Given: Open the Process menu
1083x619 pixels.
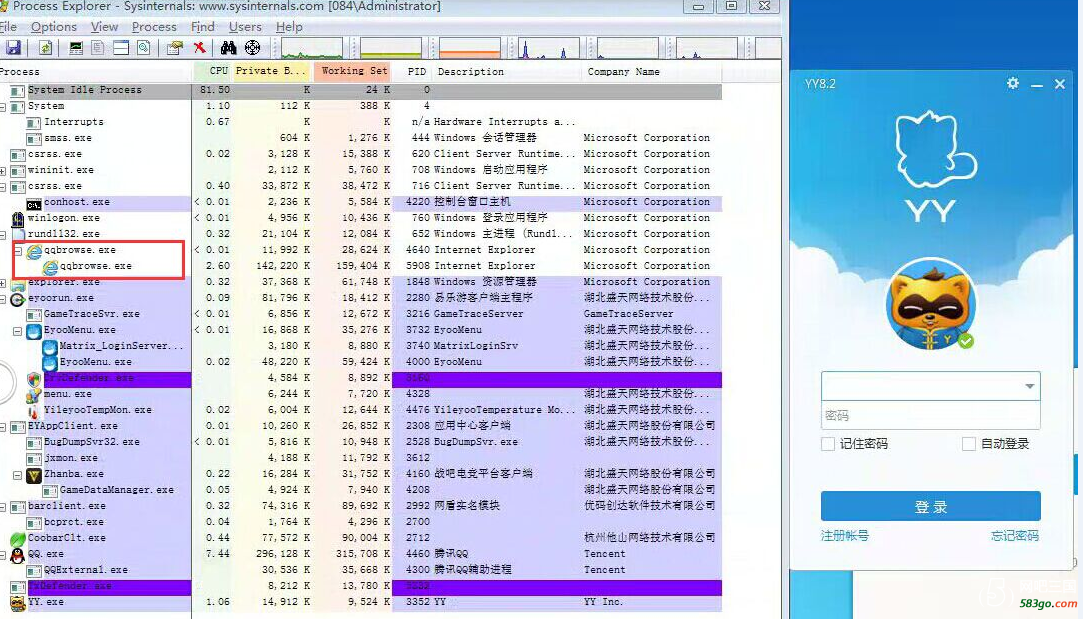Looking at the screenshot, I should 154,27.
